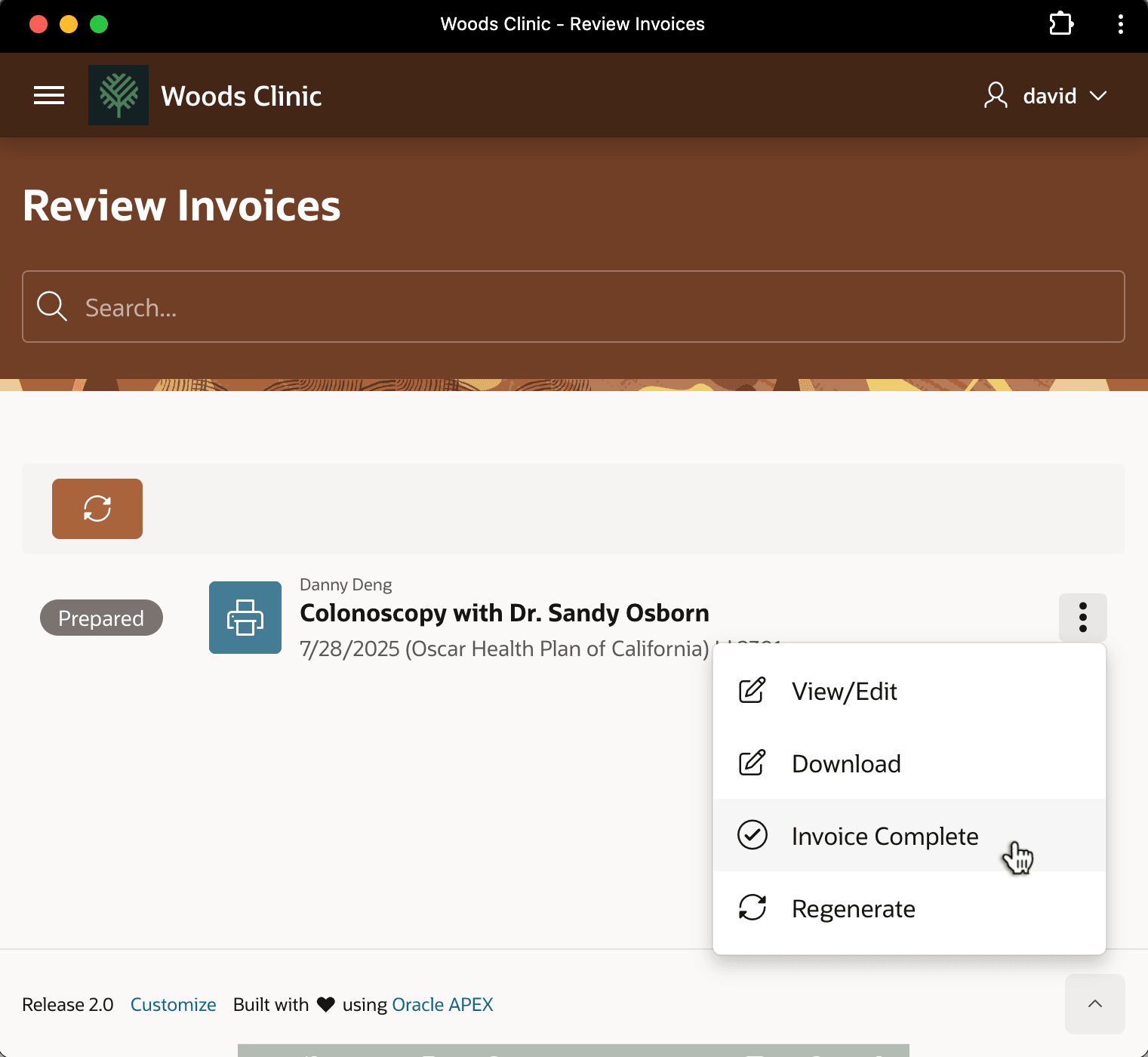Open the david user account menu
Screen dimensions: 1148x1057
pos(1045,96)
